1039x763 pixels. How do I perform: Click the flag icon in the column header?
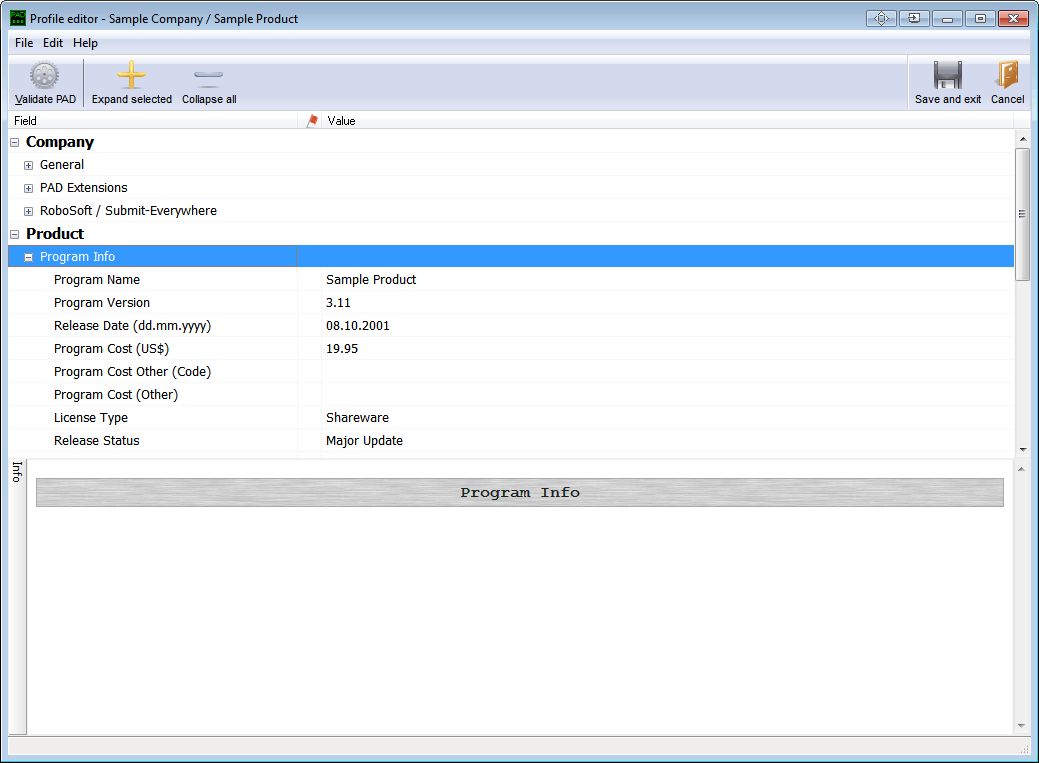click(311, 120)
